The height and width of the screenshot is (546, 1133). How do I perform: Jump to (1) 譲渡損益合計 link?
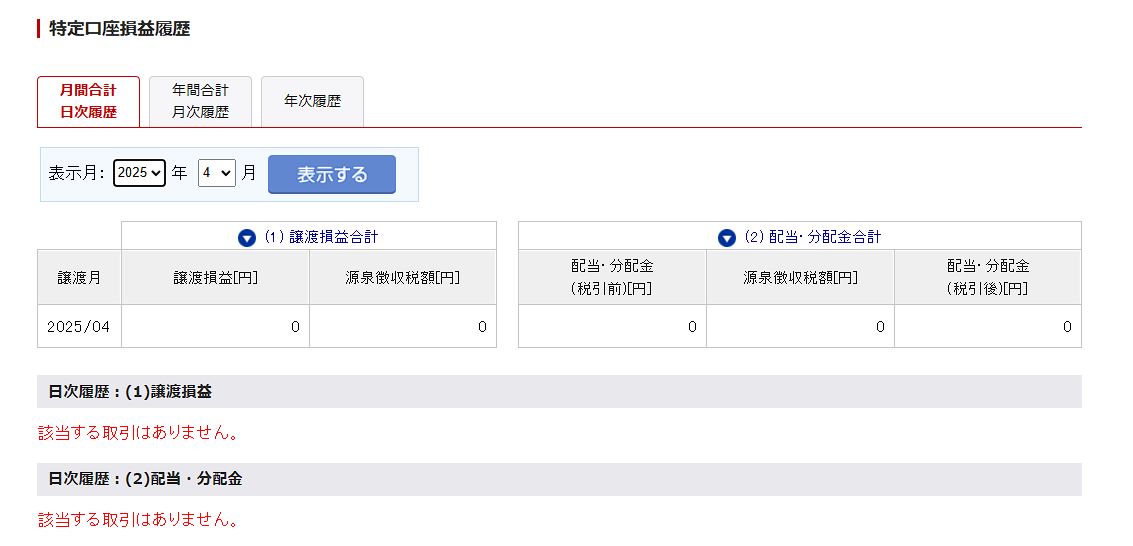tap(320, 237)
